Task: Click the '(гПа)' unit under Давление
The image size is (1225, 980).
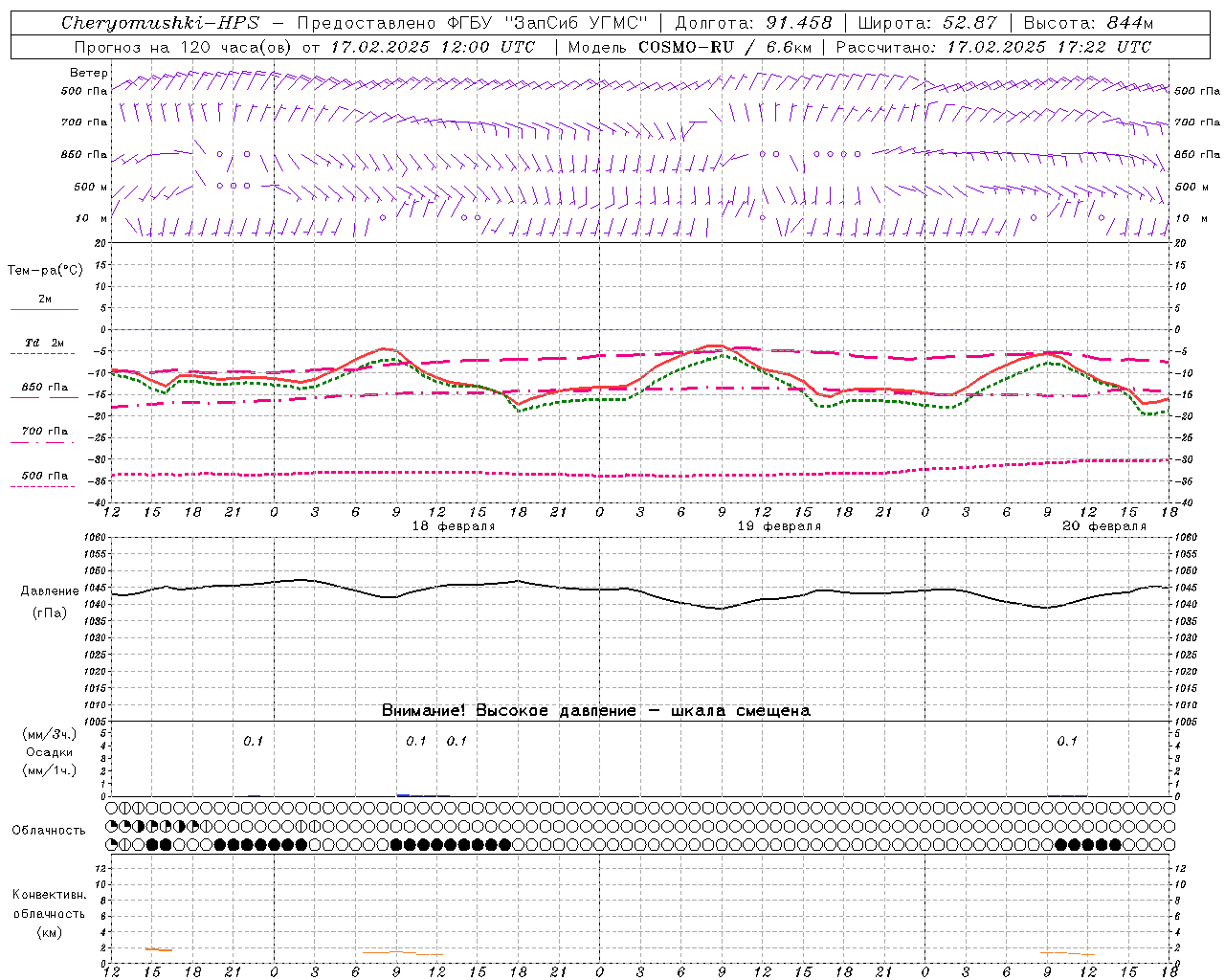Action: [49, 613]
